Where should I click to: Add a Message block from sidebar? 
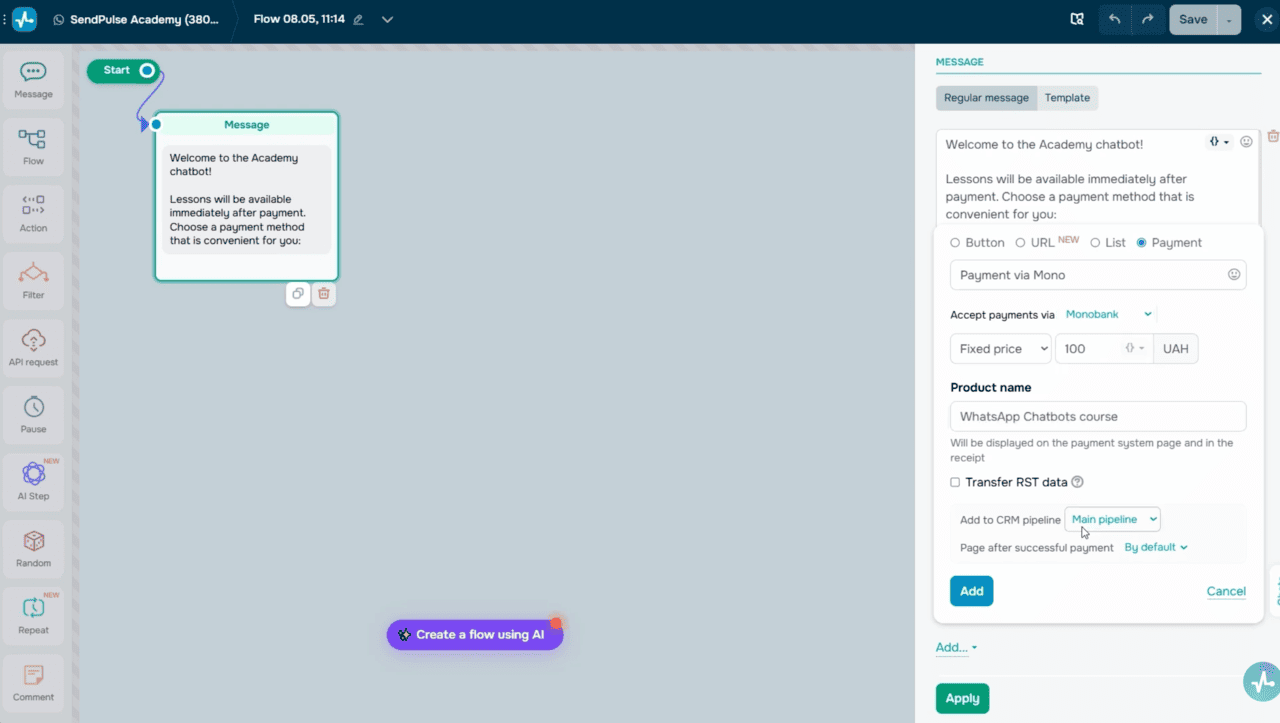click(x=33, y=81)
